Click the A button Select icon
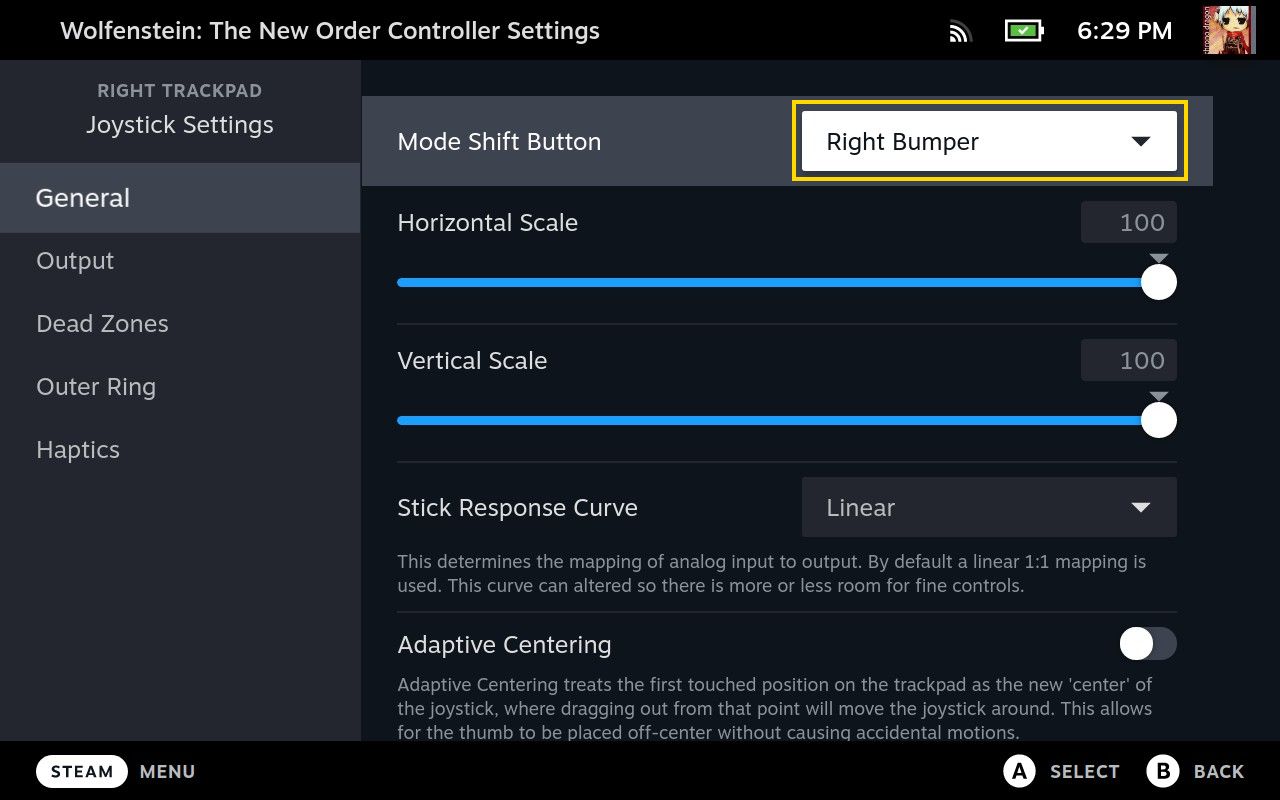 pyautogui.click(x=1018, y=771)
